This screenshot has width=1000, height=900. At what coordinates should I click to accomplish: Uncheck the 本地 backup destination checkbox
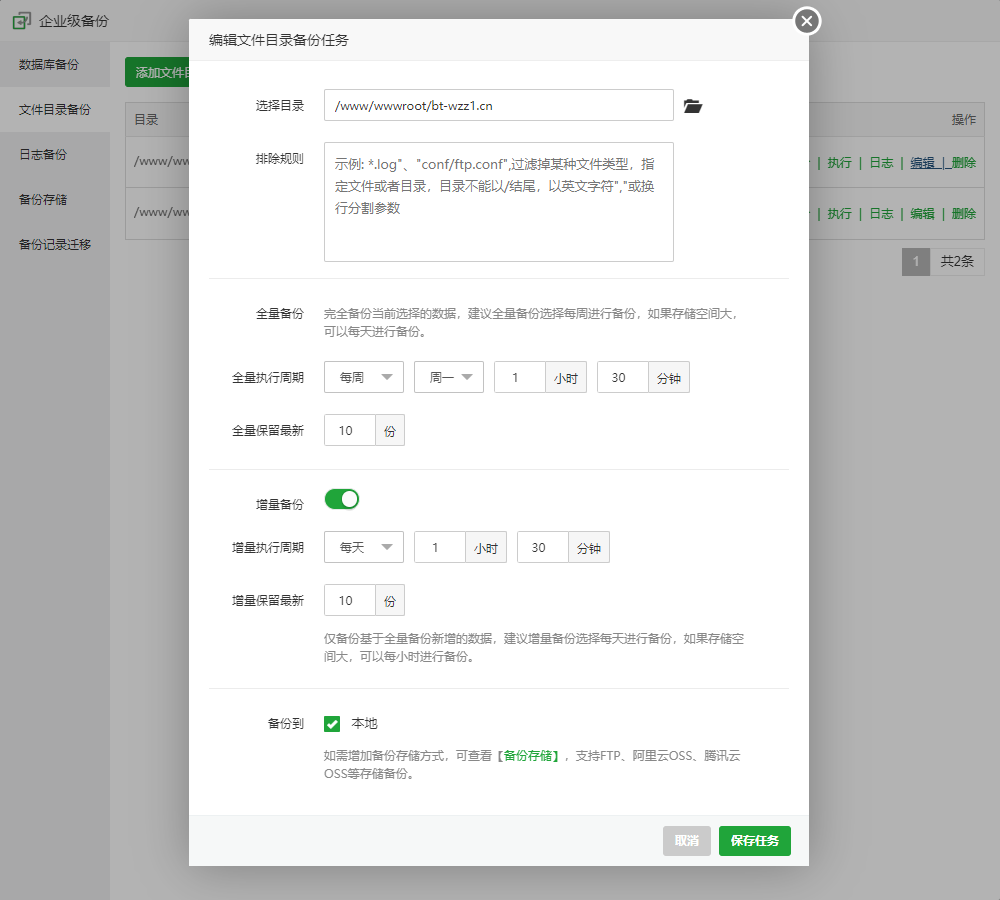point(333,724)
